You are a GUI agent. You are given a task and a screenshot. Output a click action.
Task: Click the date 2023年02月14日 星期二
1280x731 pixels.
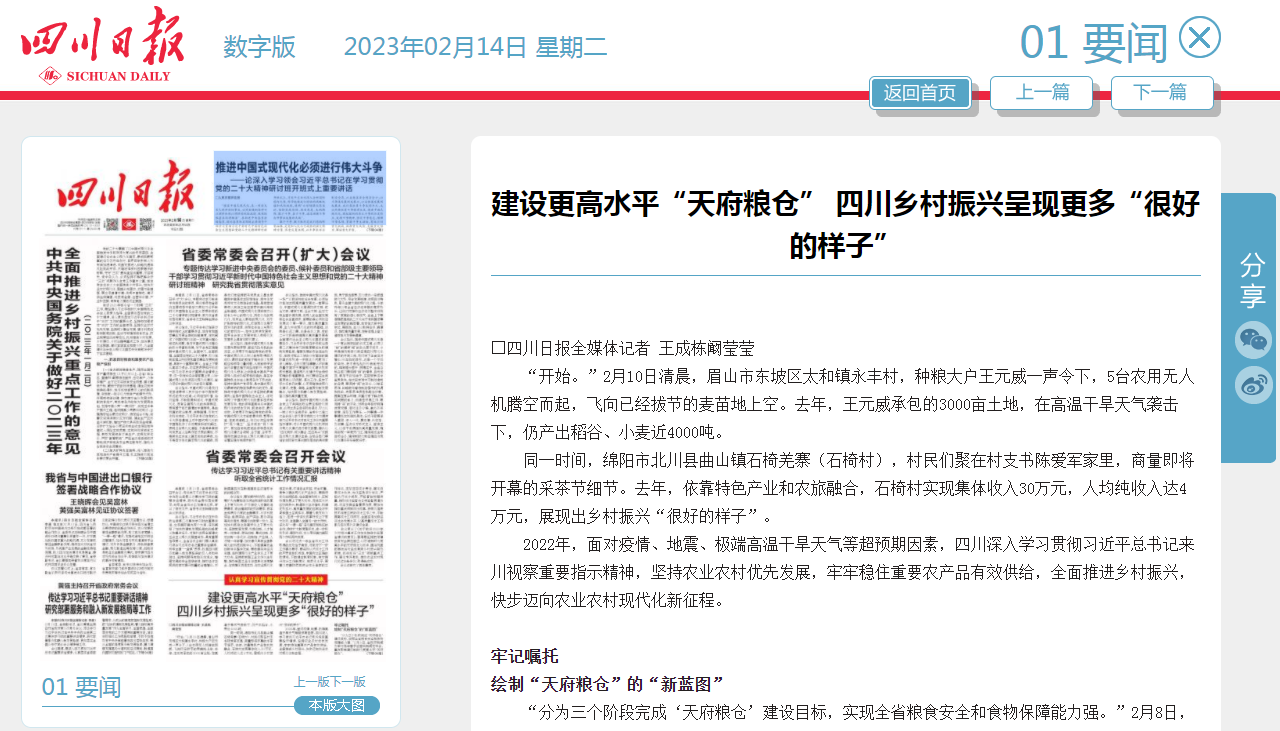[x=475, y=47]
